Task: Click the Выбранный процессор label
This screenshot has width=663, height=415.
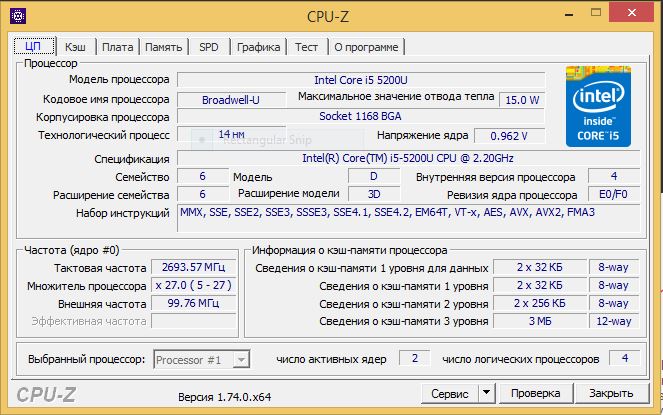Action: pos(87,359)
